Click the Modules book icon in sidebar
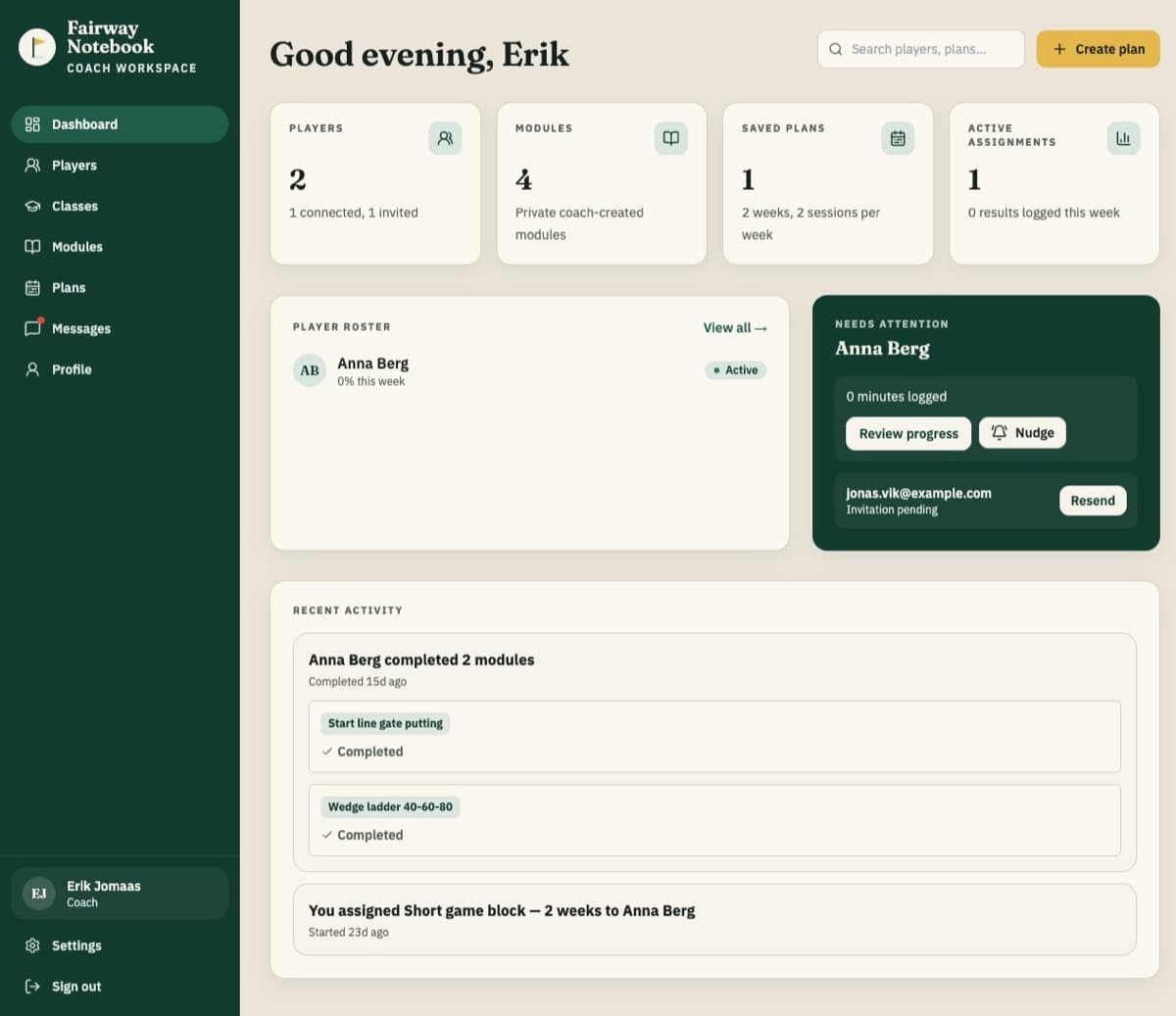This screenshot has width=1176, height=1016. 32,247
